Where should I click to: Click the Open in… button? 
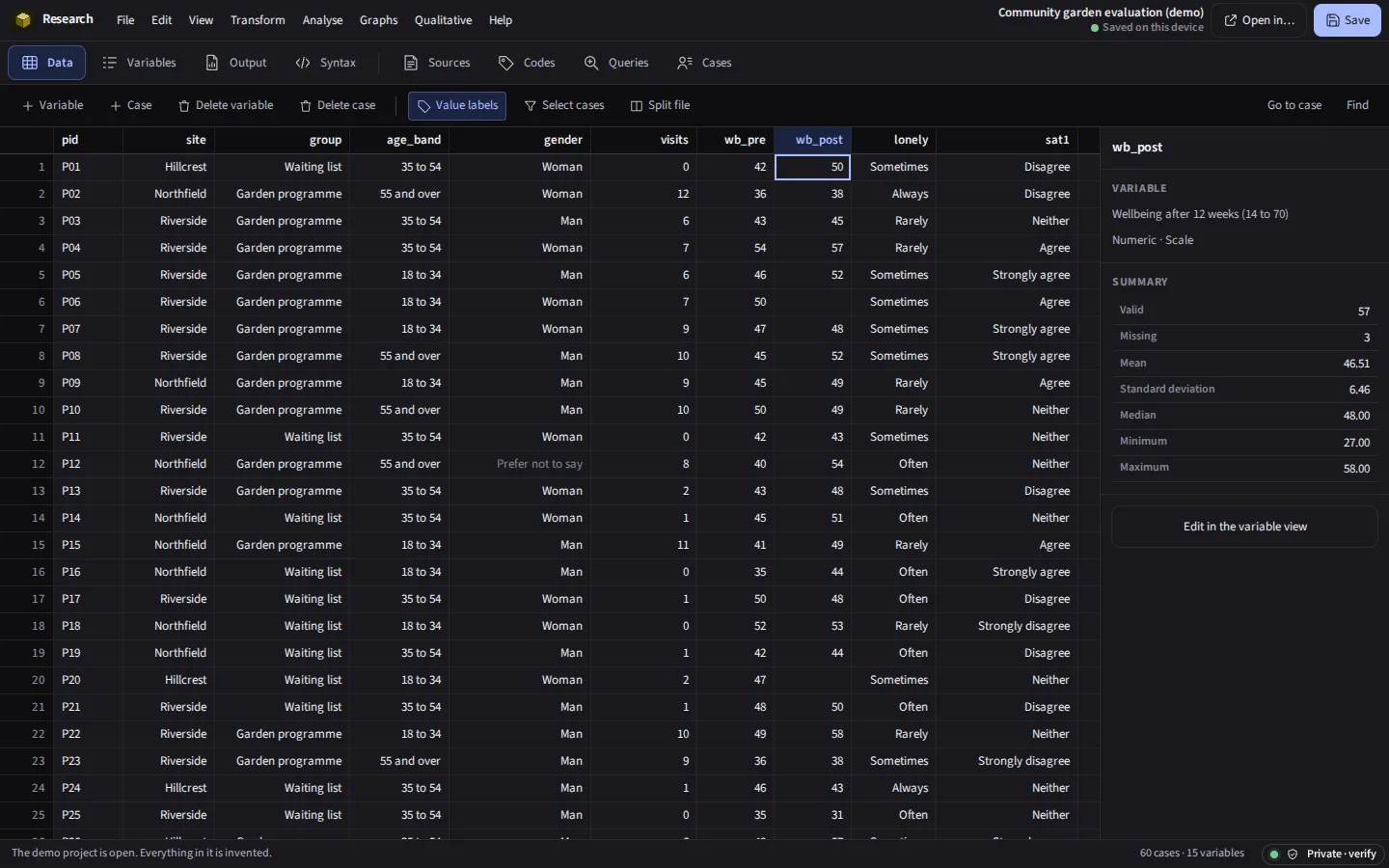[1259, 20]
